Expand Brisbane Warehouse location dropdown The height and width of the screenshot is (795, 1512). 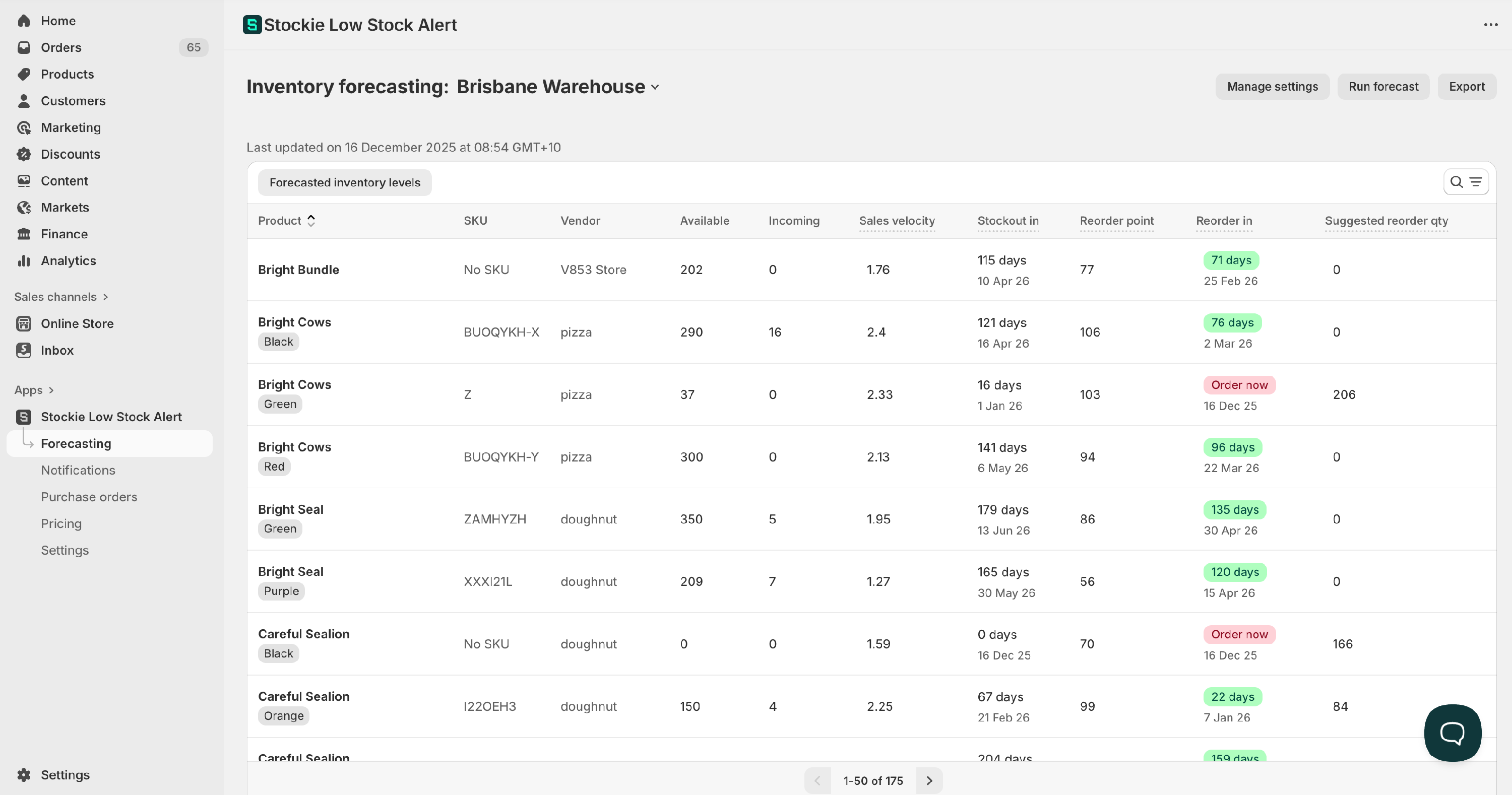coord(655,88)
